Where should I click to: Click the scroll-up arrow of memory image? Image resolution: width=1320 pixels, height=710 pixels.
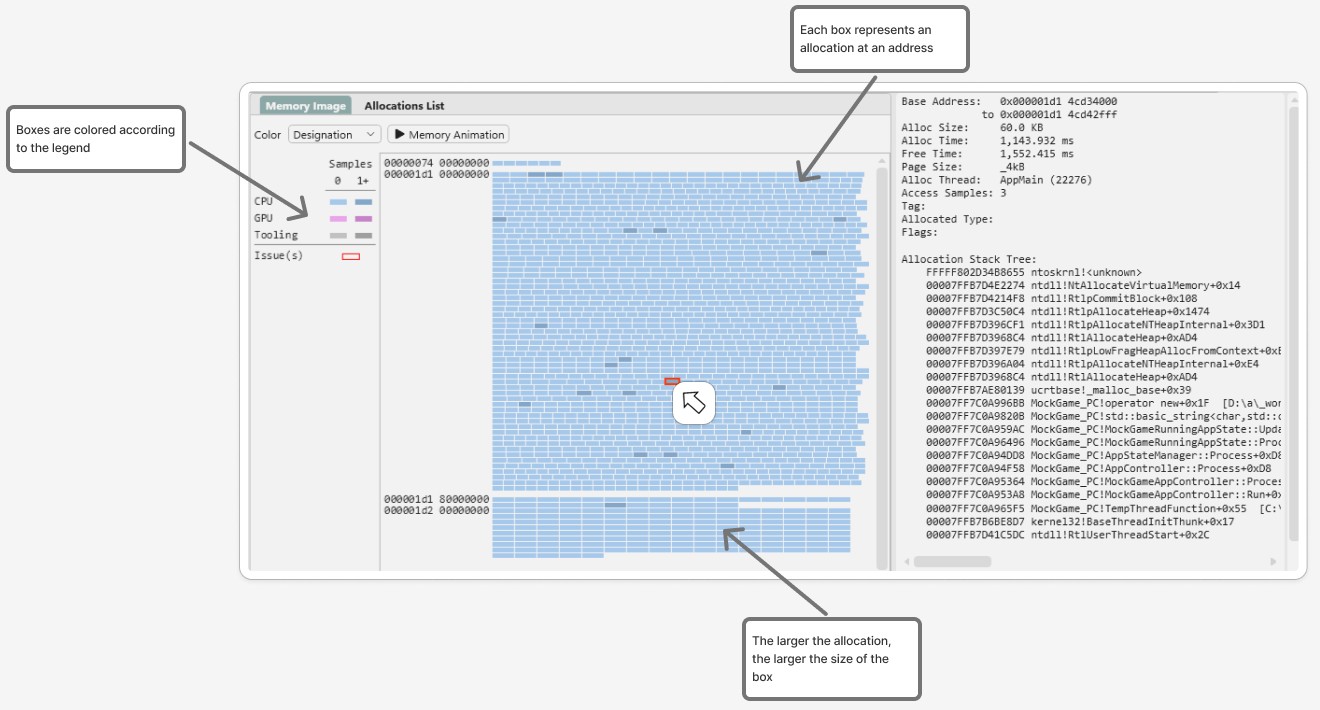pyautogui.click(x=881, y=161)
